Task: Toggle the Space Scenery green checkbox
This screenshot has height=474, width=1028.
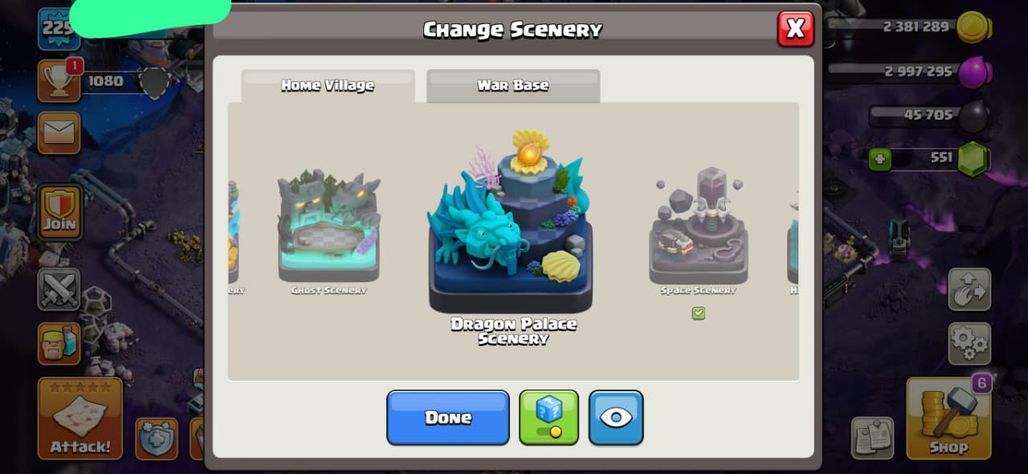Action: [x=698, y=313]
